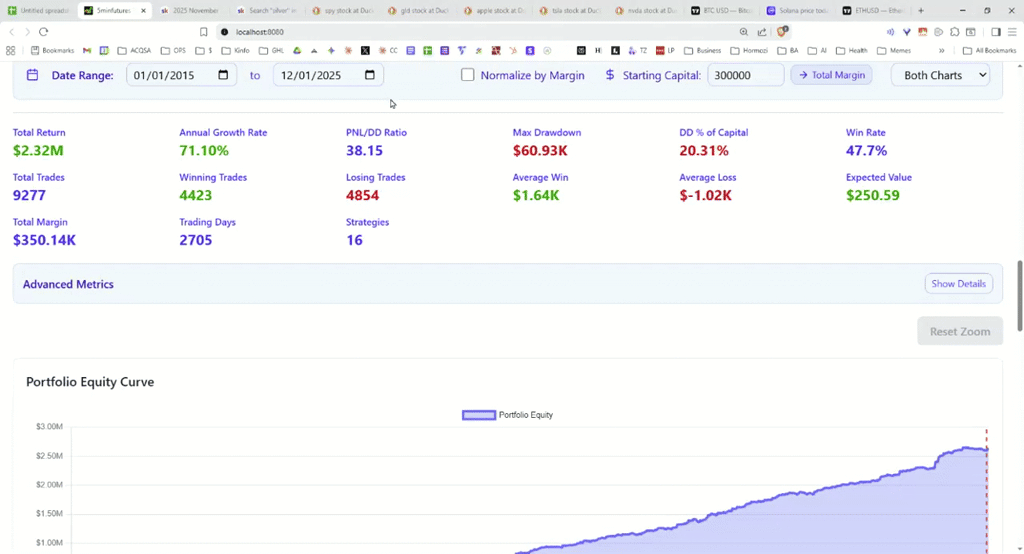The image size is (1024, 554).
Task: Click the Total Trades value 9277
Action: (x=29, y=195)
